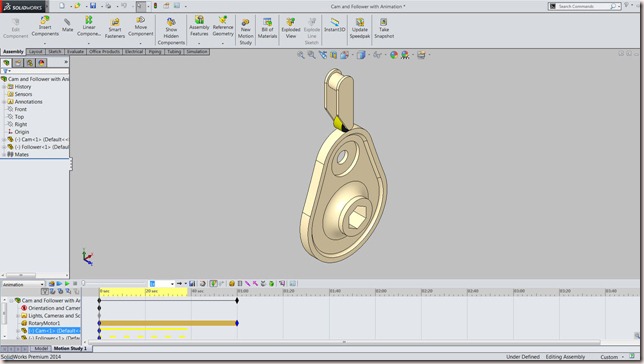Select RotaryMotor1 in motion tree
The image size is (644, 364).
click(44, 323)
